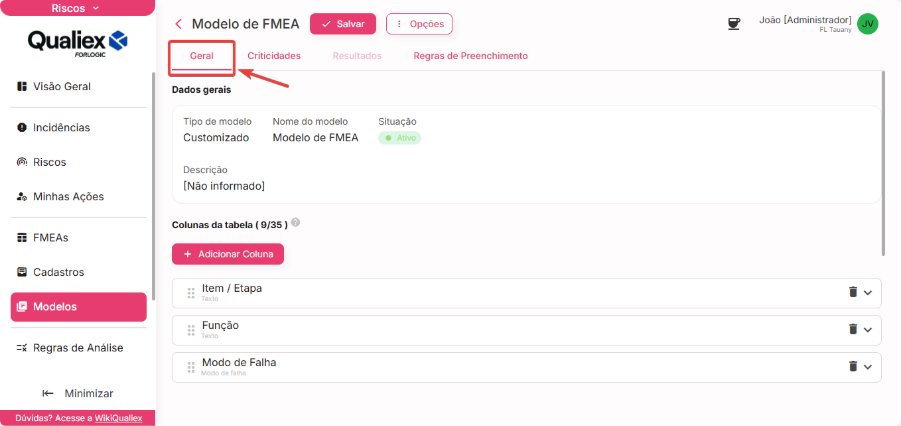Expand the Modo de Falha column row
901x426 pixels.
pos(868,366)
